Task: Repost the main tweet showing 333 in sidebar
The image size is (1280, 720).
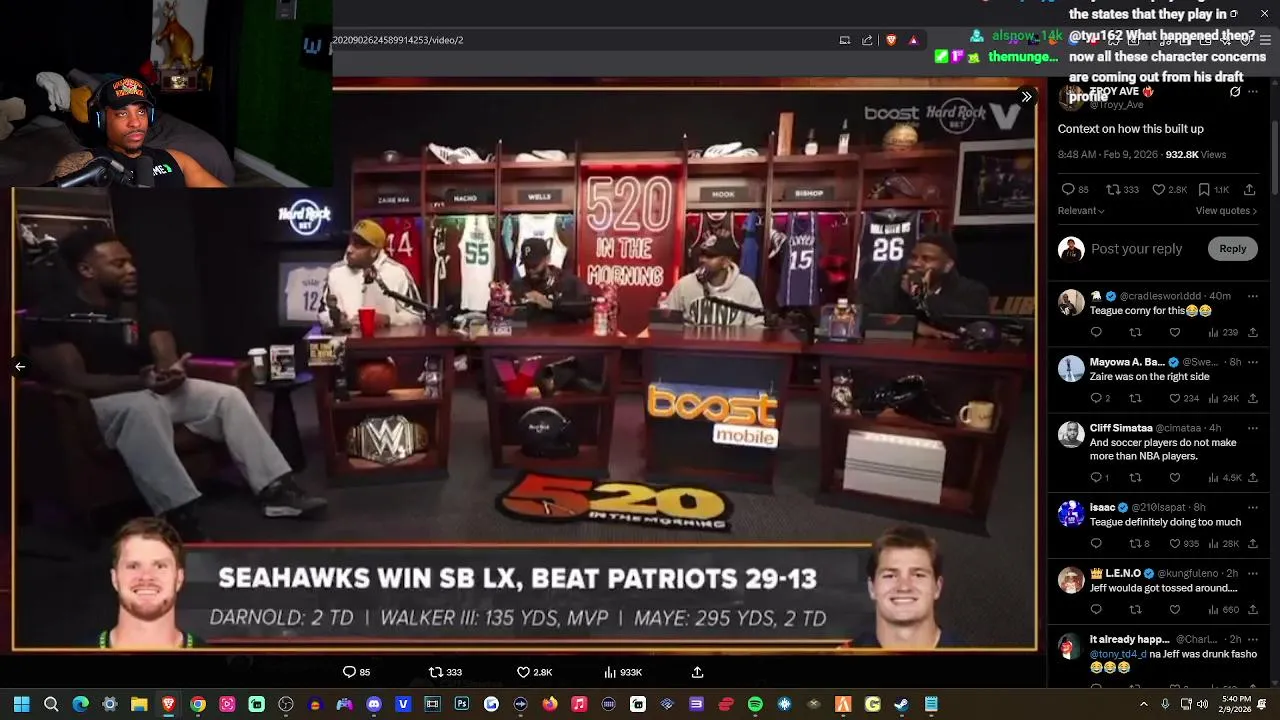Action: [1113, 190]
